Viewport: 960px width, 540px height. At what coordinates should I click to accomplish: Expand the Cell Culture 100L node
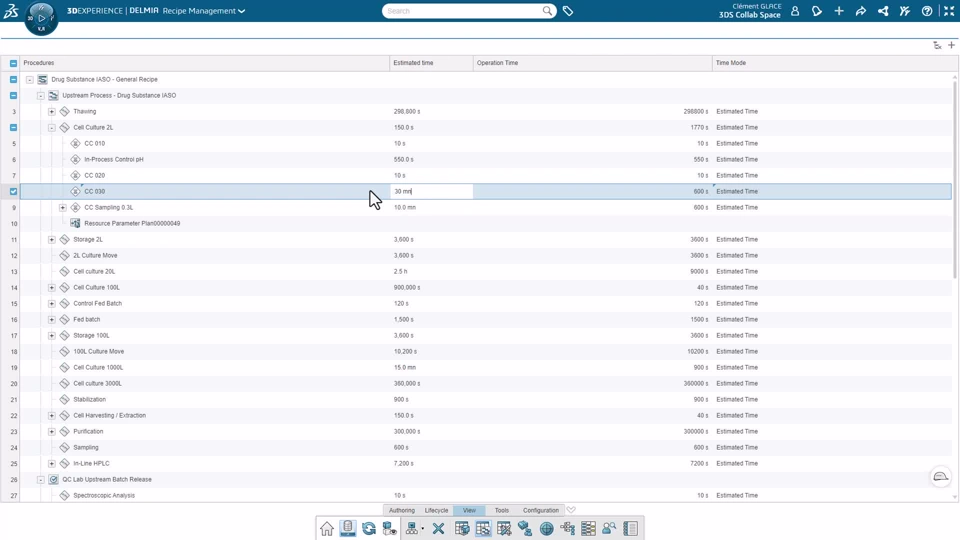[51, 287]
